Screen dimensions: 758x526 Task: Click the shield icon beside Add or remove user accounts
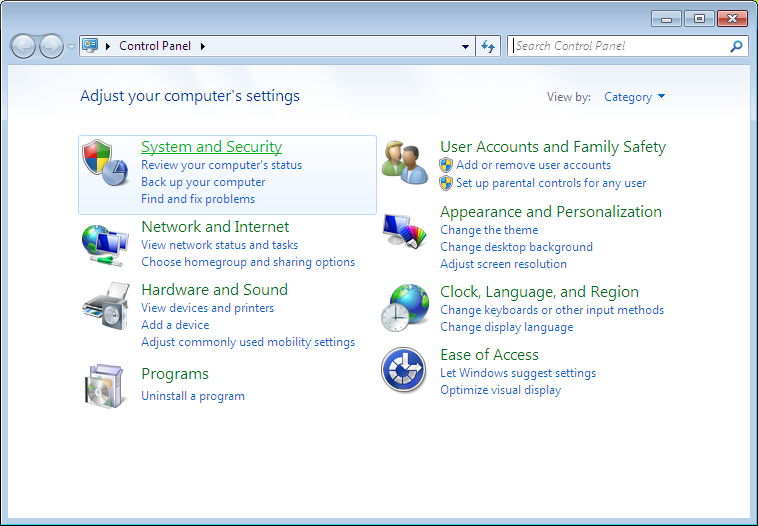pyautogui.click(x=446, y=165)
